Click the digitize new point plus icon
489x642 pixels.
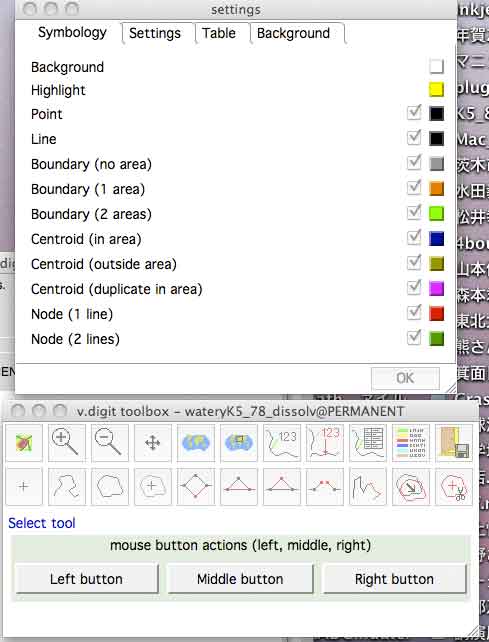(24, 486)
